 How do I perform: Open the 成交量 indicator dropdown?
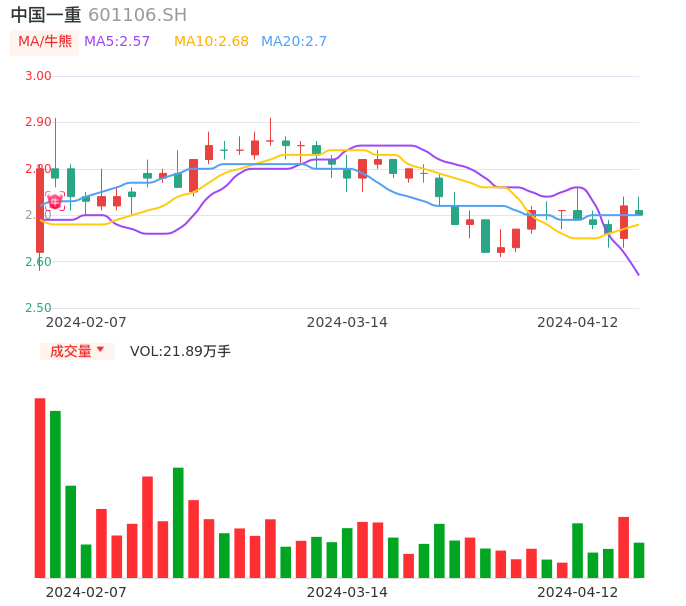click(77, 351)
